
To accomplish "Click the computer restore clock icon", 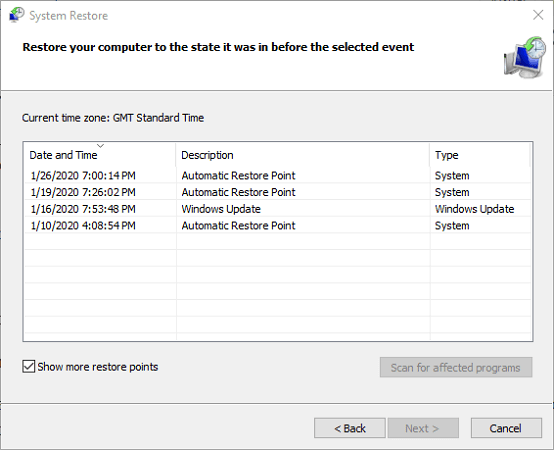I will coord(524,57).
